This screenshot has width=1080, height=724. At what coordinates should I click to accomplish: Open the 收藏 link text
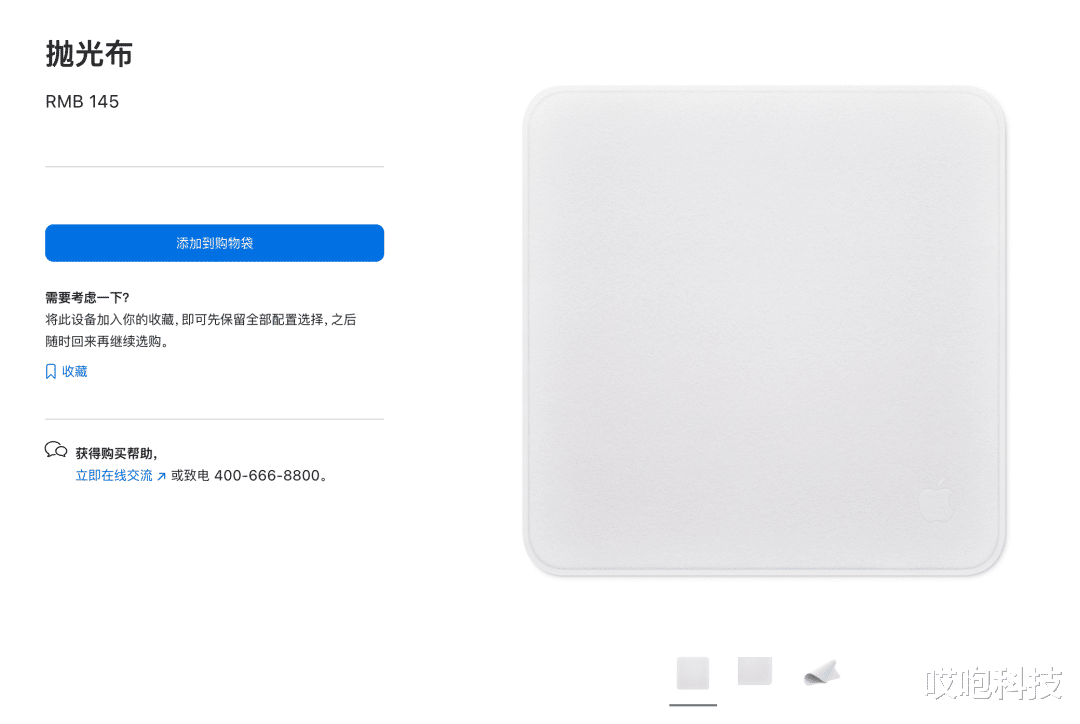74,371
